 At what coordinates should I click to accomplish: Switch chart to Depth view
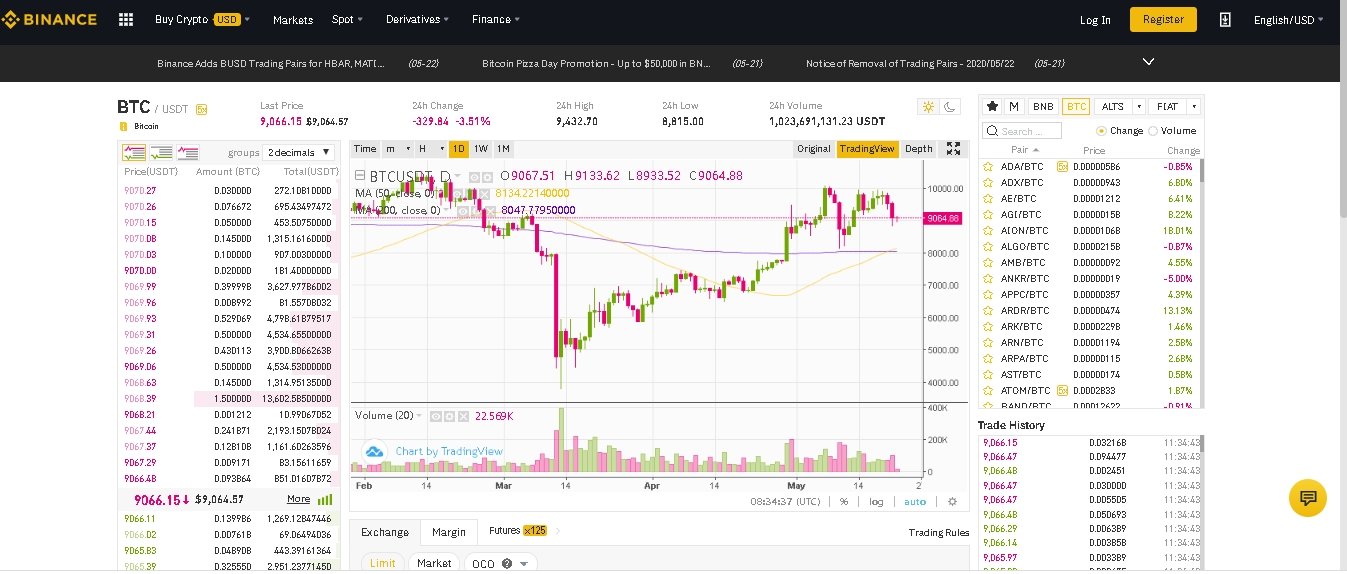[x=918, y=148]
